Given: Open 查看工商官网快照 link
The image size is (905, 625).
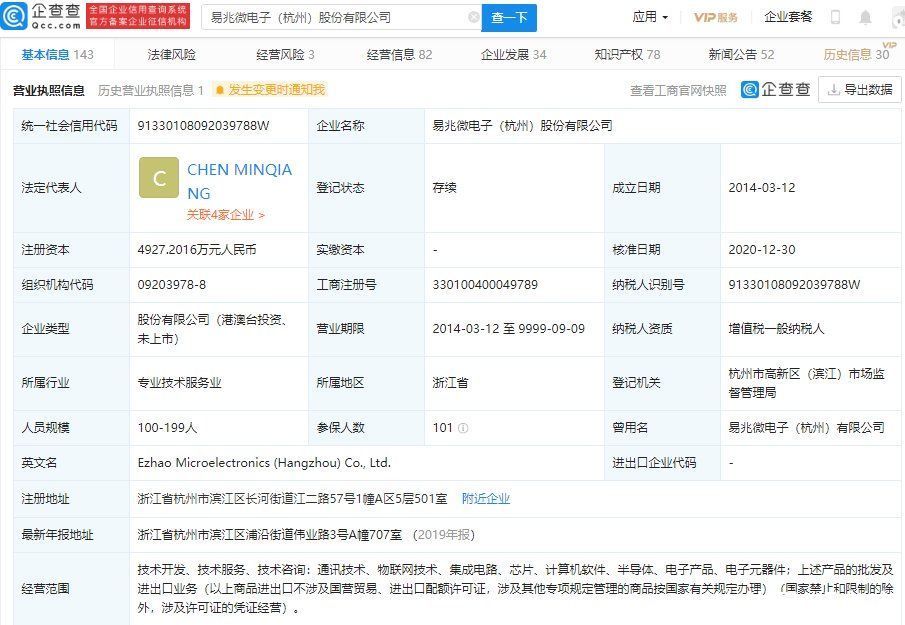Looking at the screenshot, I should (678, 91).
